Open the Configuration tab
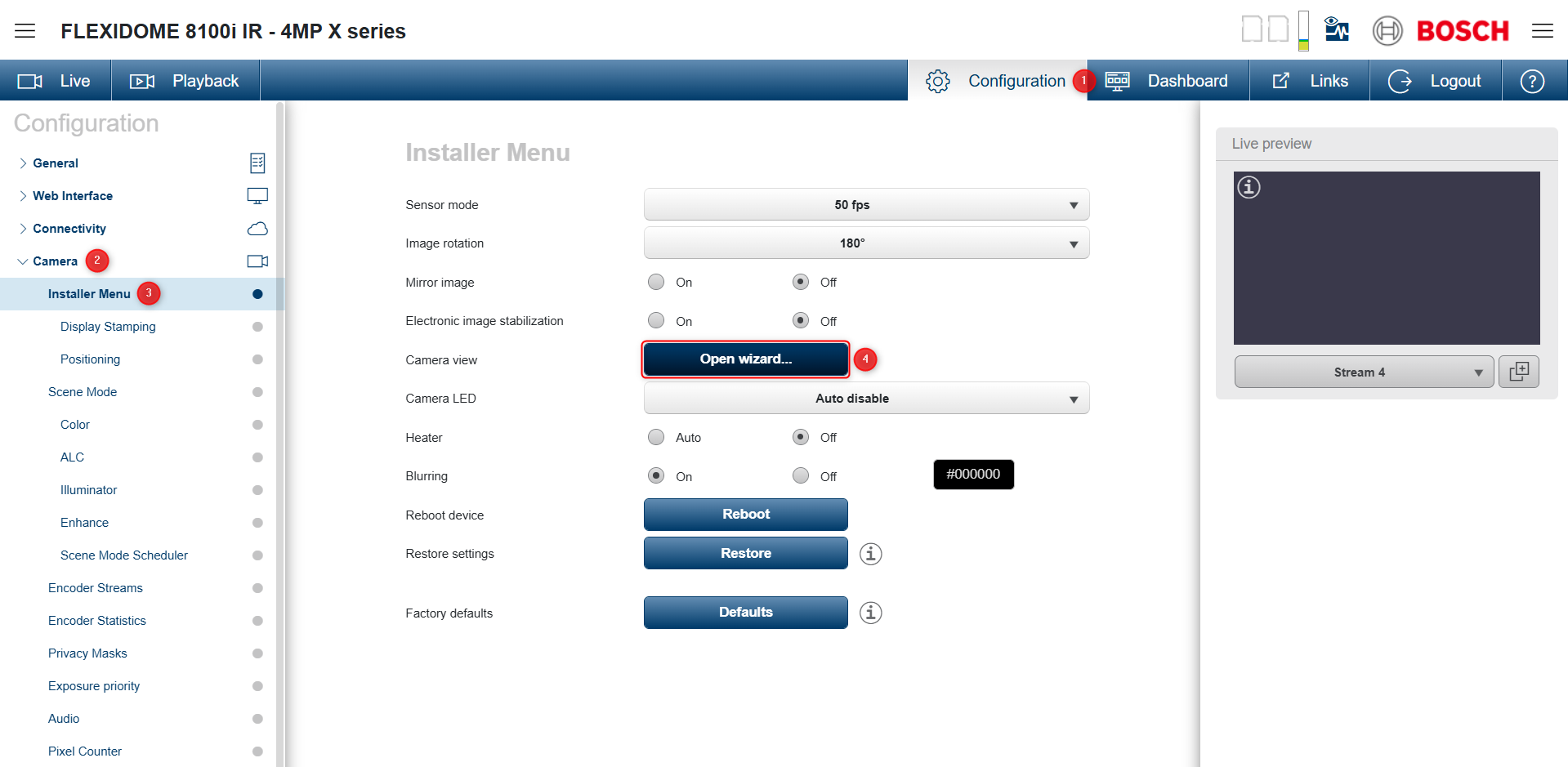 point(997,81)
